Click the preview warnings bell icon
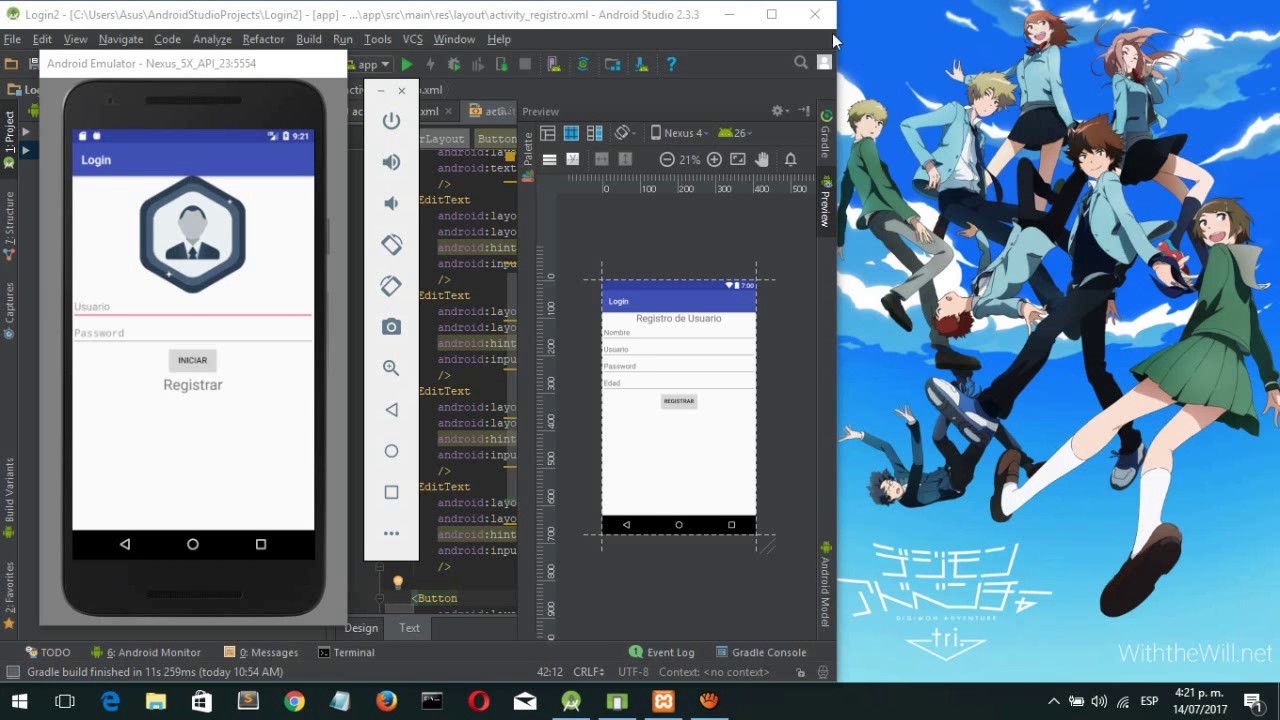The width and height of the screenshot is (1280, 720). pos(790,159)
